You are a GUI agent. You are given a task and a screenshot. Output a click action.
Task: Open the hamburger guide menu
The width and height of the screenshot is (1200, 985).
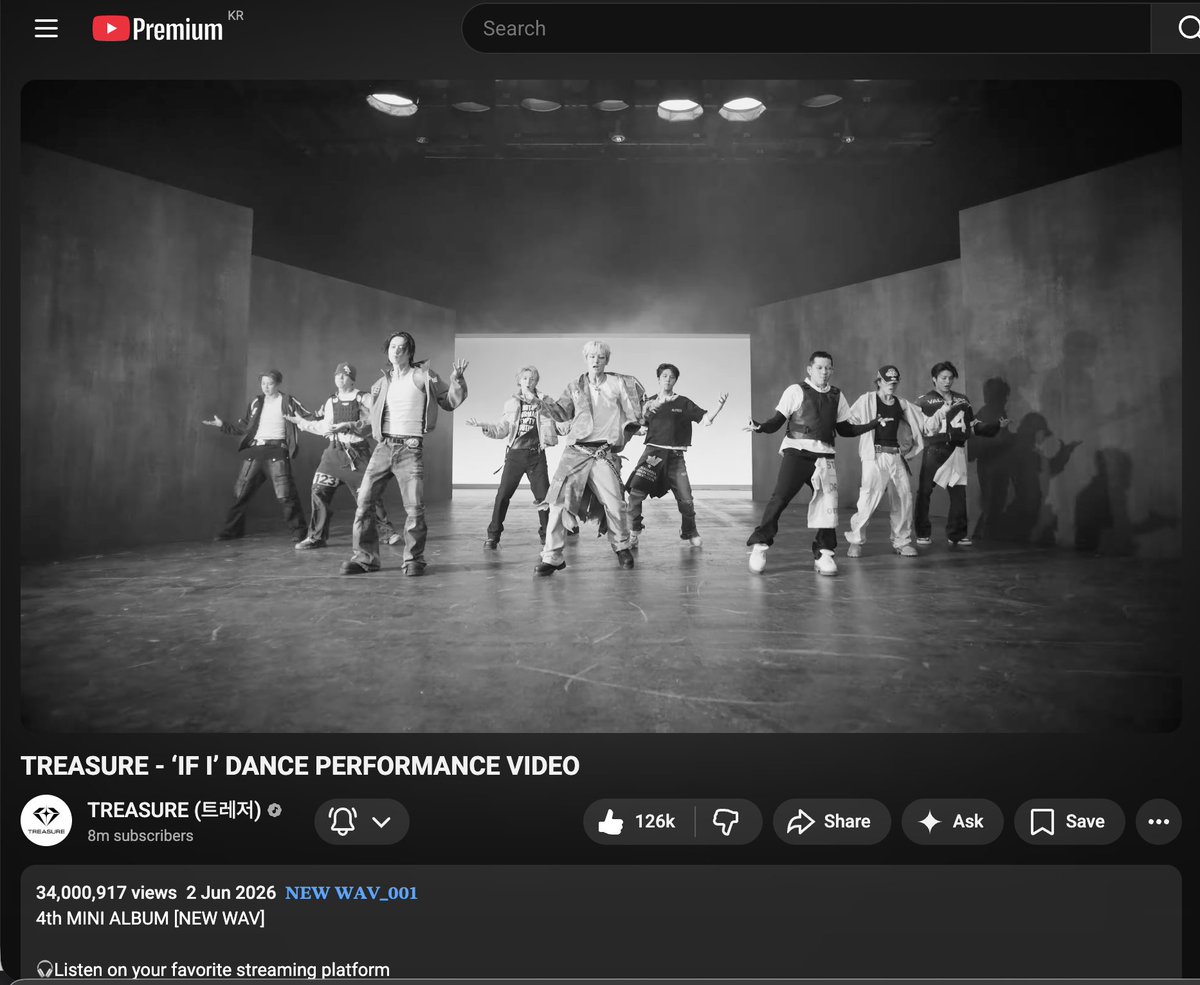pyautogui.click(x=46, y=29)
